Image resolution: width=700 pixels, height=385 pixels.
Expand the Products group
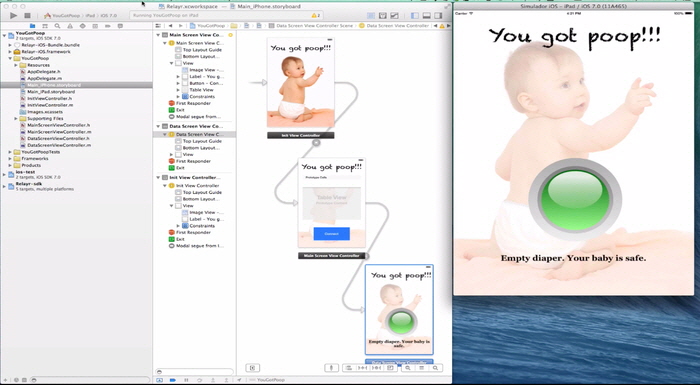coord(10,165)
